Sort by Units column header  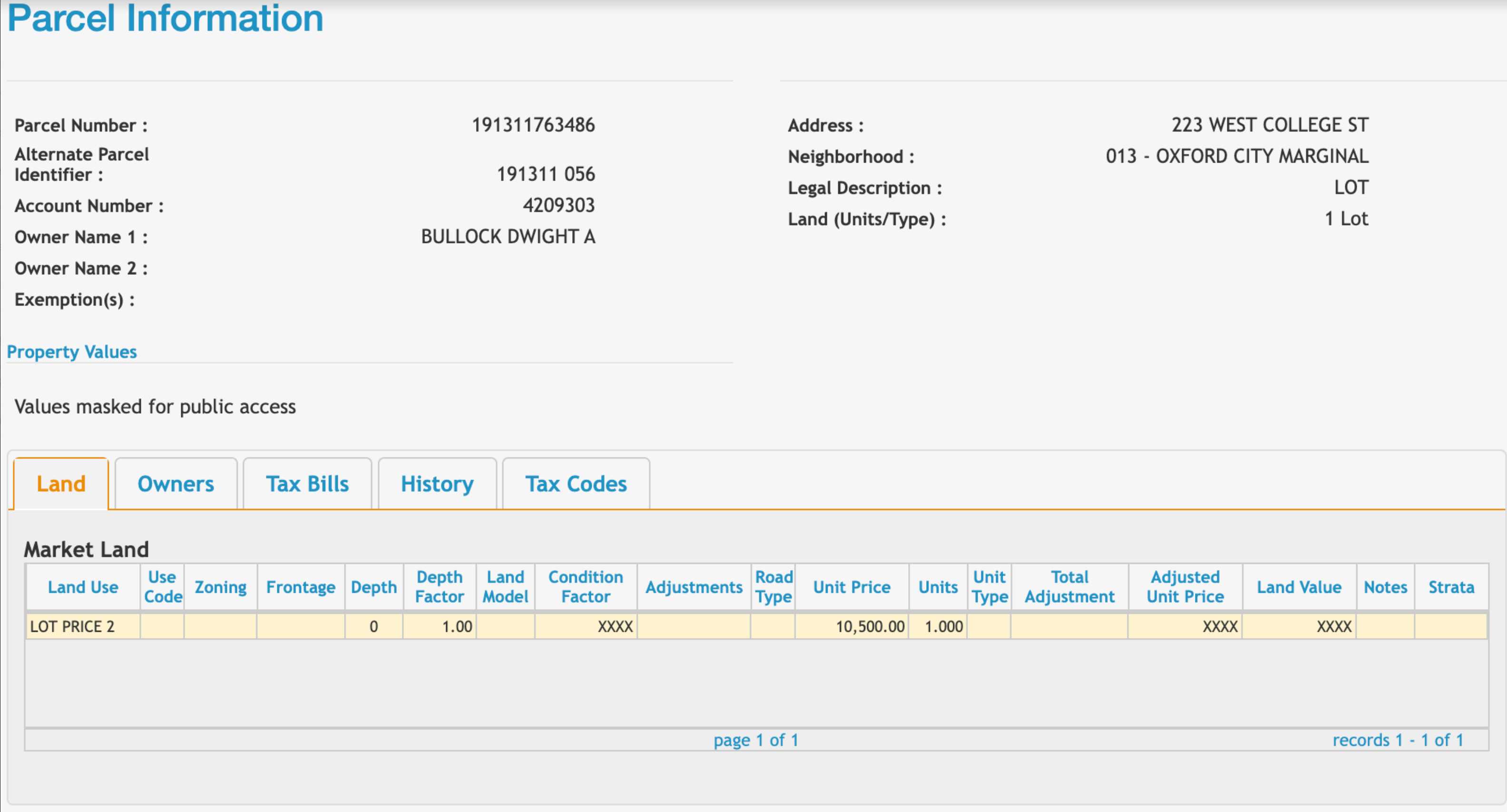[x=939, y=587]
